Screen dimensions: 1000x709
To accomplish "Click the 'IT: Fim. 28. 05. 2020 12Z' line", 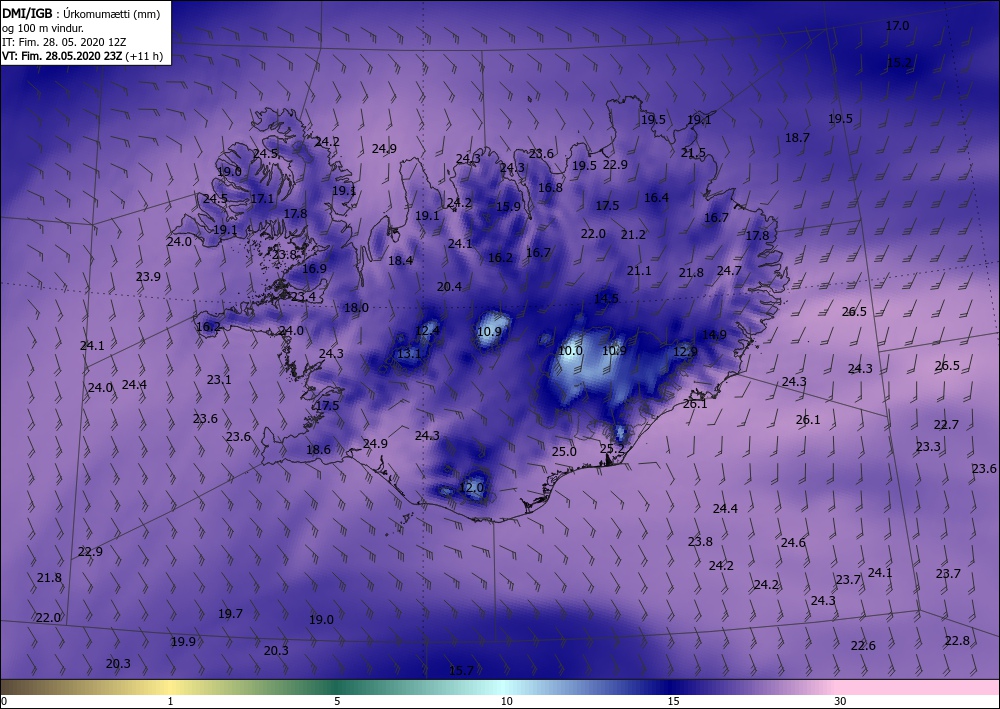I will [x=64, y=42].
